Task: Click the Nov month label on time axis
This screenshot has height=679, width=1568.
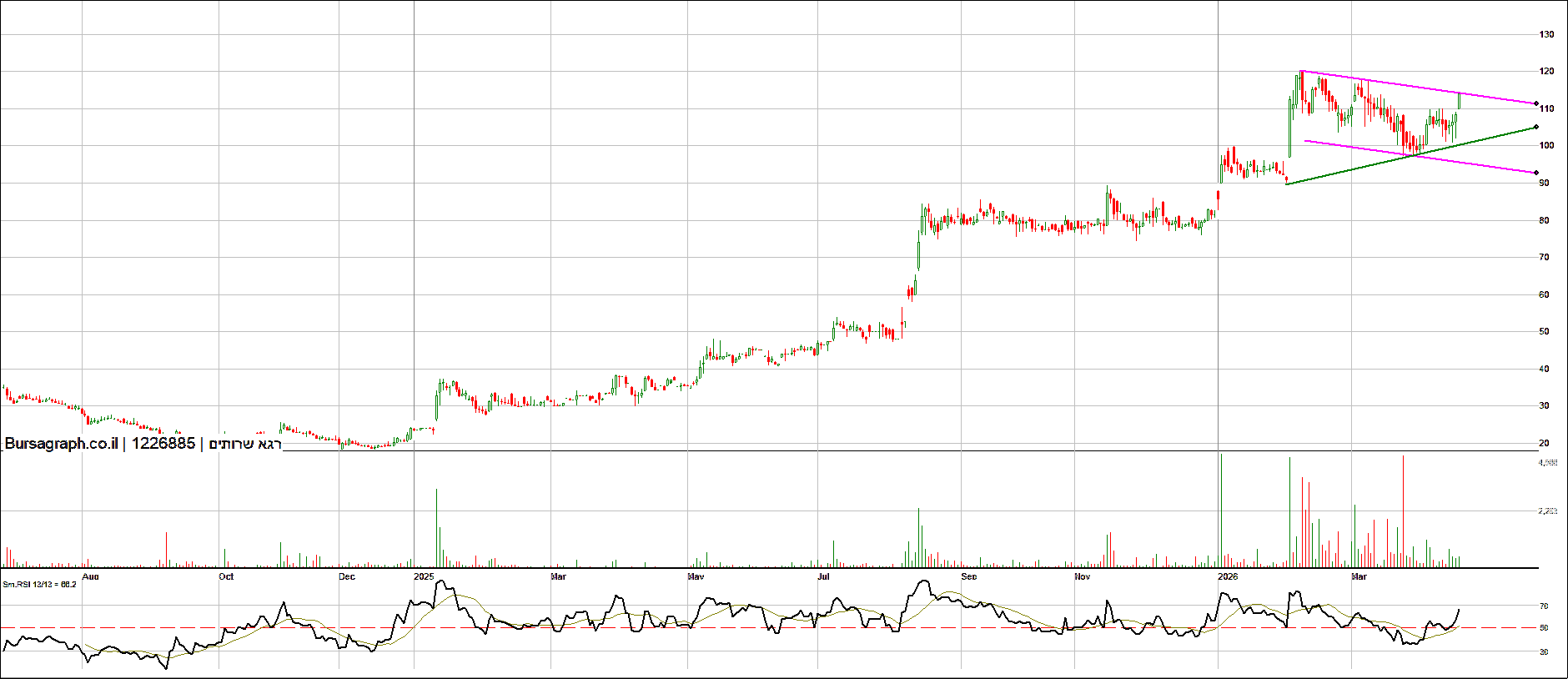Action: tap(1082, 576)
